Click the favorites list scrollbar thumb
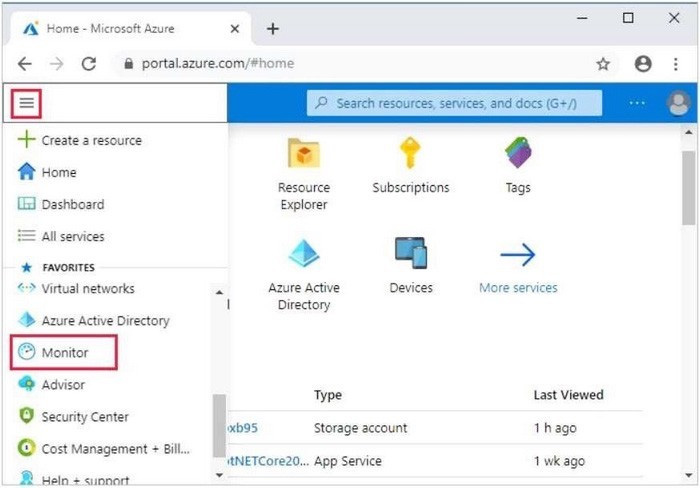This screenshot has height=488, width=700. click(219, 425)
